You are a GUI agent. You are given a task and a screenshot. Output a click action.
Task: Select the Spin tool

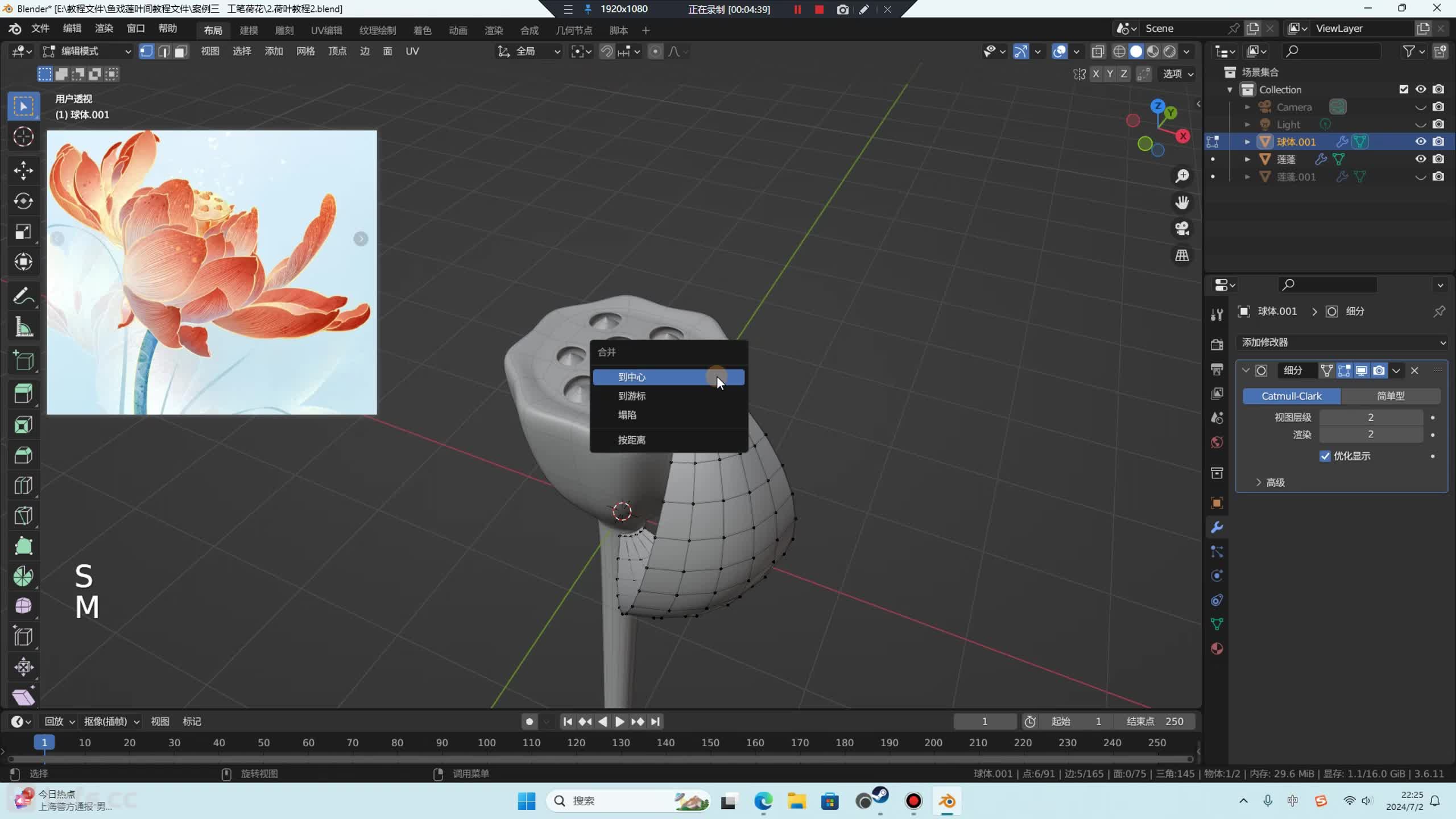pyautogui.click(x=23, y=576)
